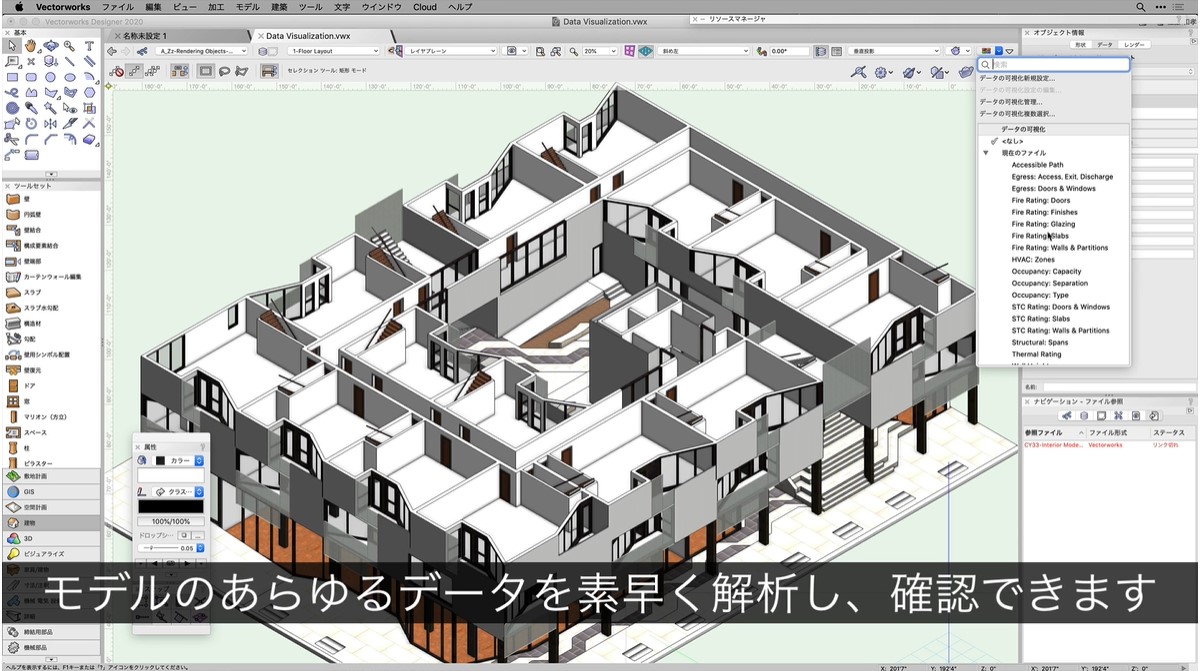Select HVAC: Zones visualization
Viewport: 1200px width, 671px height.
coord(1032,259)
